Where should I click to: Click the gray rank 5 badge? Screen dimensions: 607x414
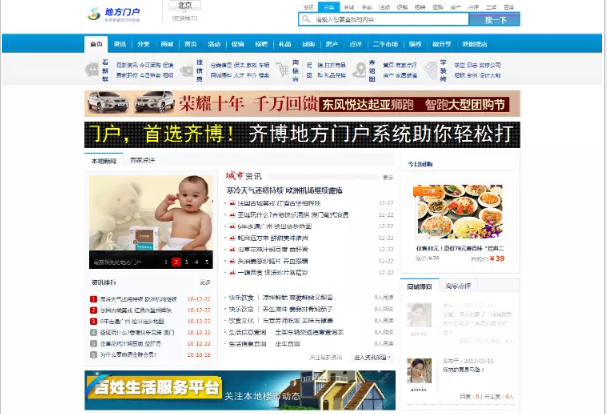pyautogui.click(x=93, y=344)
